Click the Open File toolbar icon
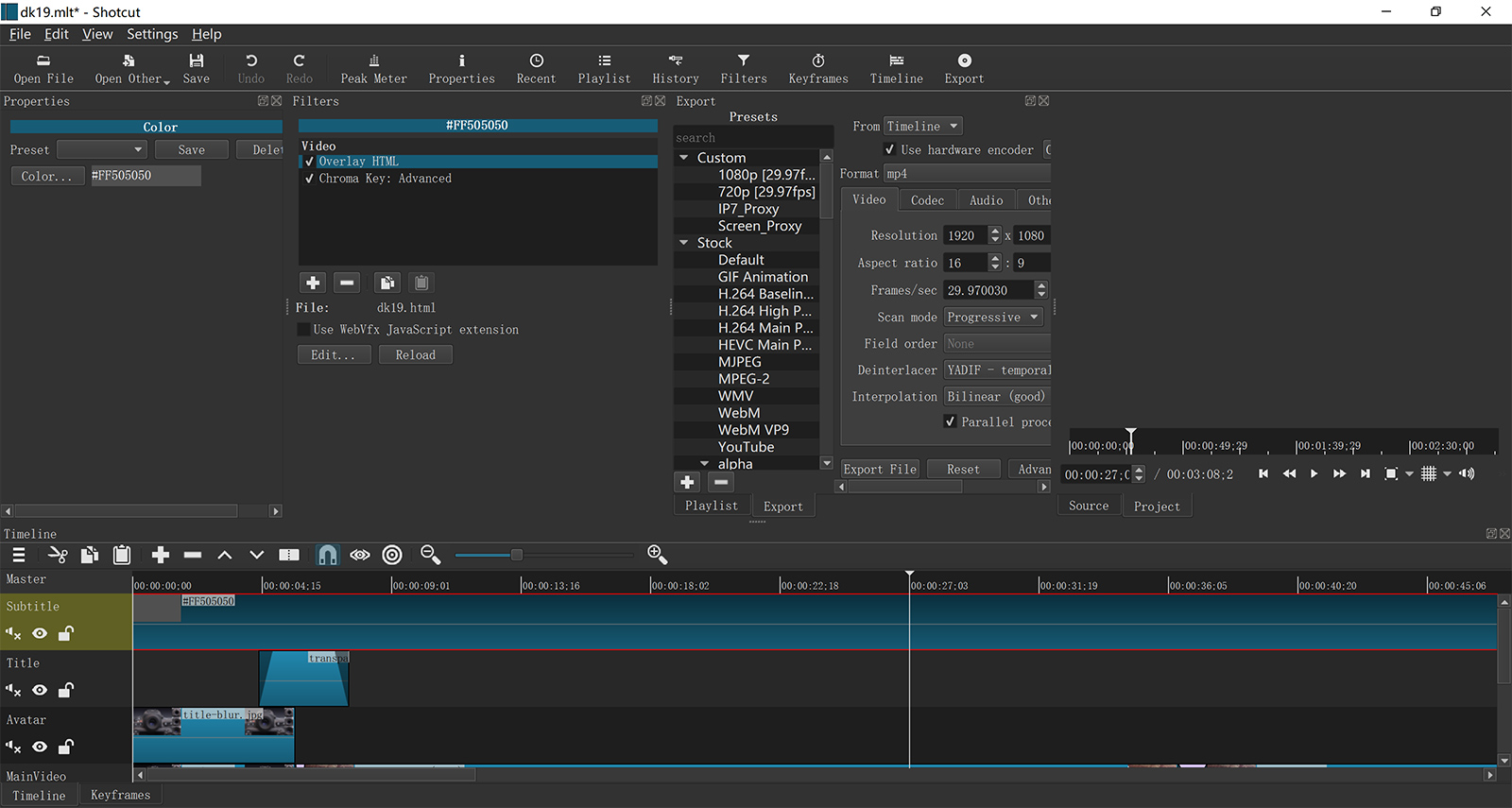Screen dimensions: 1512x808 point(43,69)
